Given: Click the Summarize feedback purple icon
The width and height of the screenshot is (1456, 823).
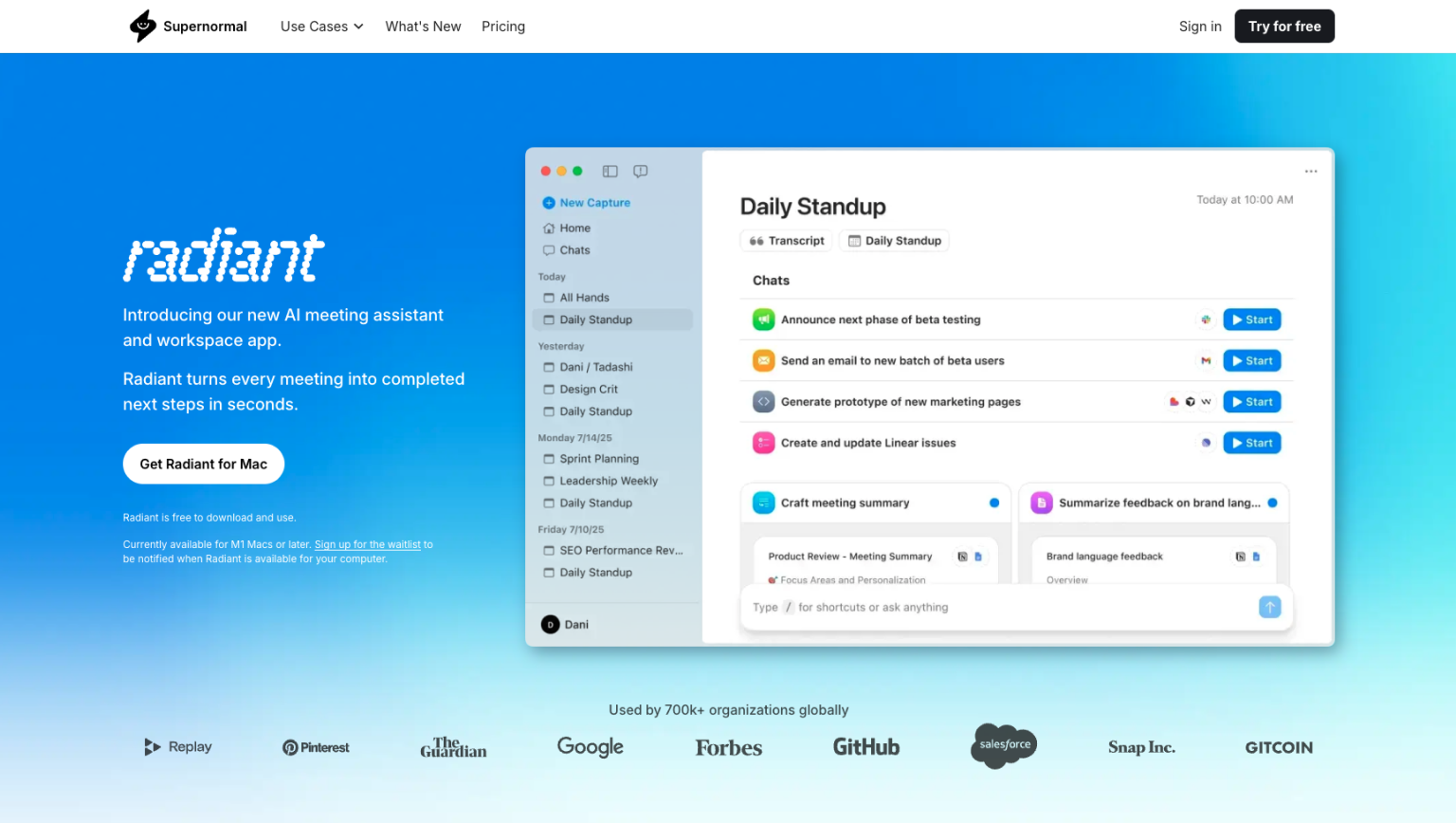Looking at the screenshot, I should tap(1042, 503).
